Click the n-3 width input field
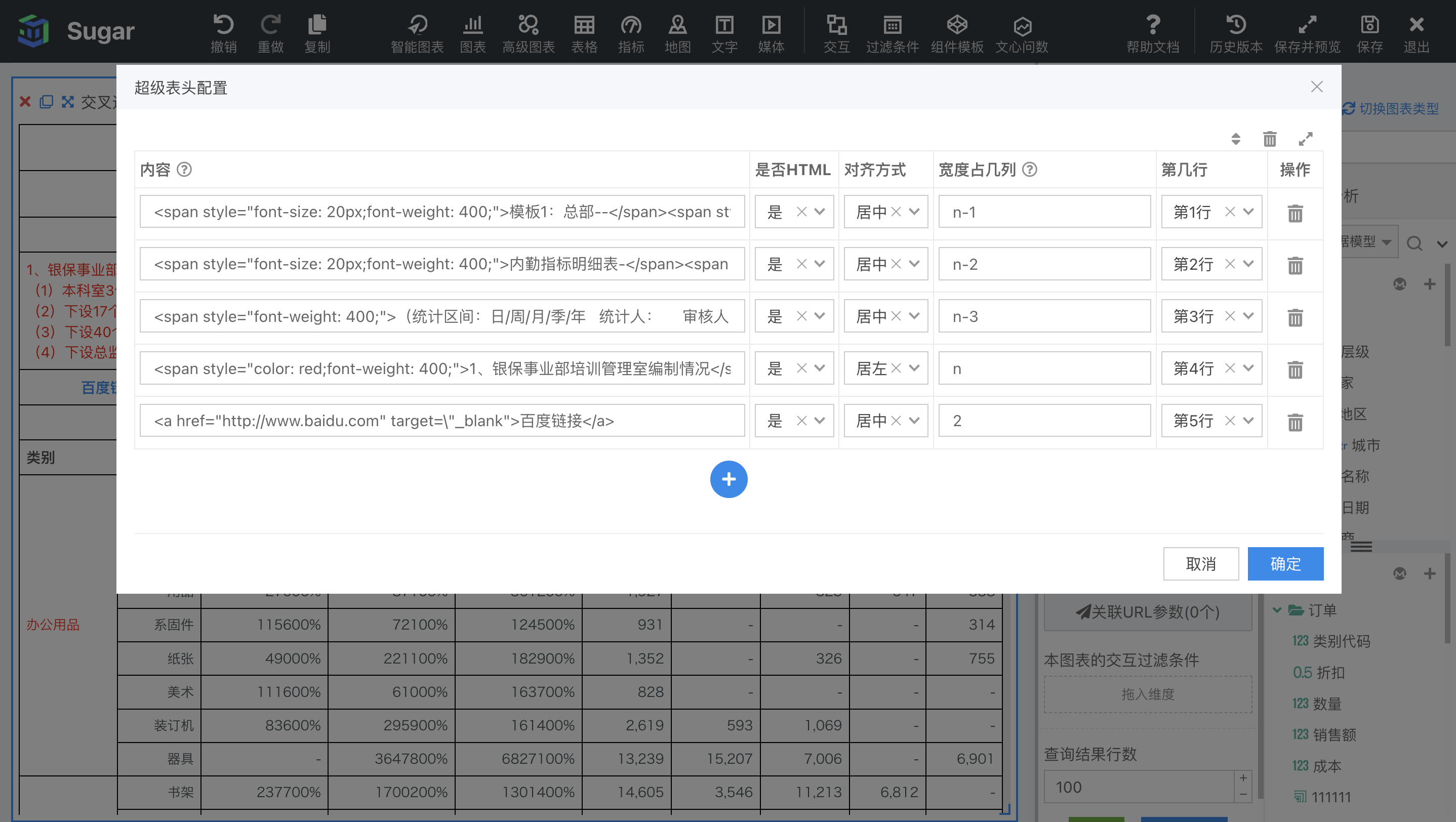Image resolution: width=1456 pixels, height=822 pixels. 1044,316
